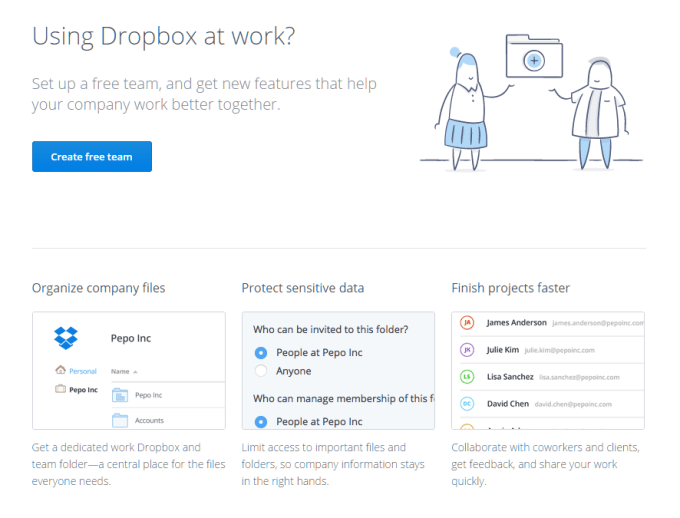This screenshot has width=680, height=518.
Task: Click the Create free team button
Action: (x=92, y=157)
